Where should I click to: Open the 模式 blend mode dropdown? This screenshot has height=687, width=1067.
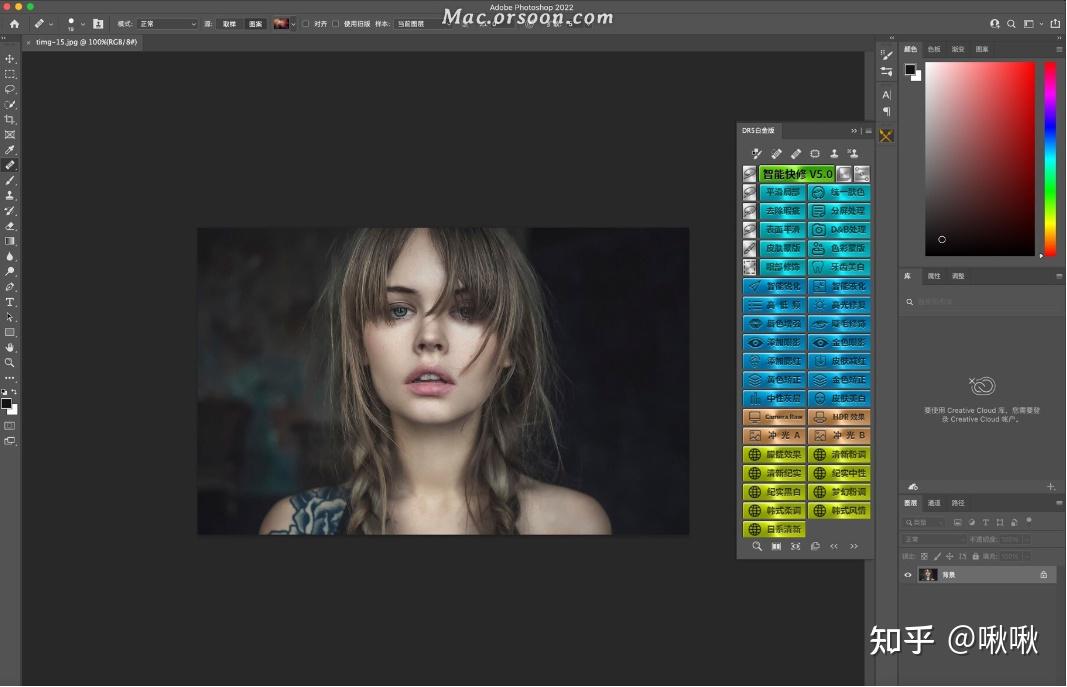pyautogui.click(x=166, y=23)
